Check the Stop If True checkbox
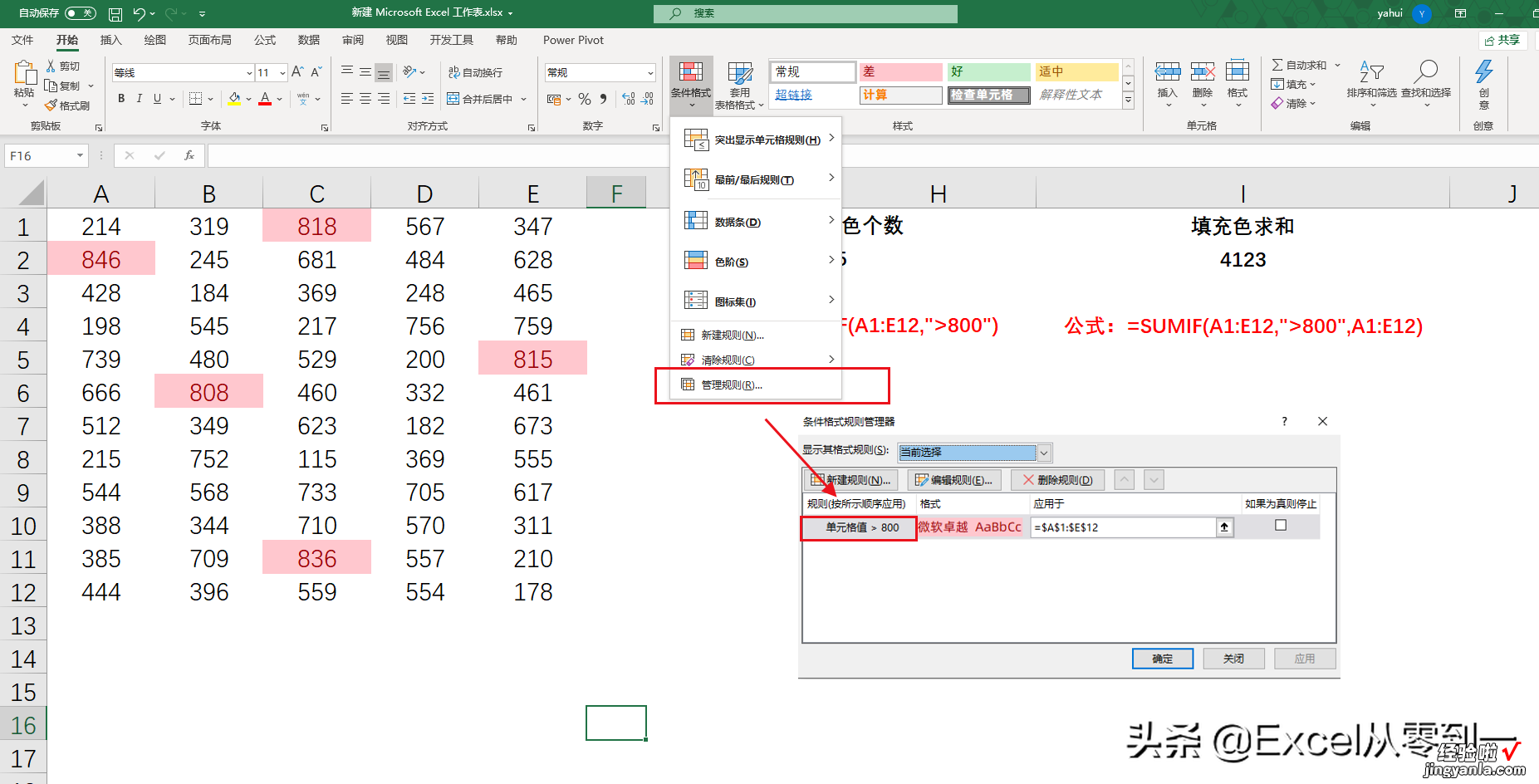 (x=1281, y=525)
